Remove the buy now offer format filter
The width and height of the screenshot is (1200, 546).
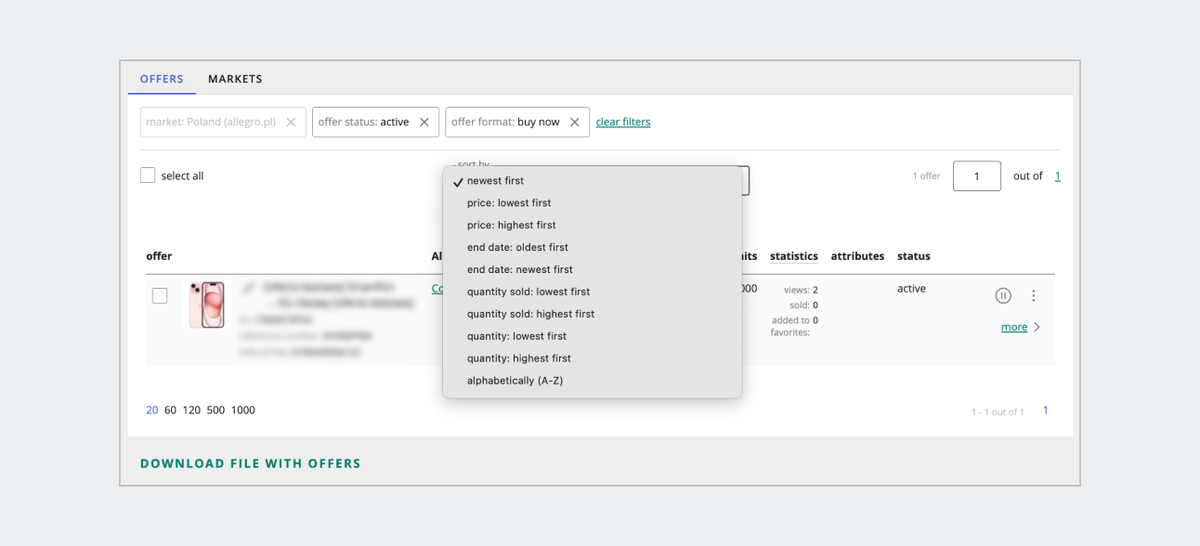pyautogui.click(x=575, y=122)
